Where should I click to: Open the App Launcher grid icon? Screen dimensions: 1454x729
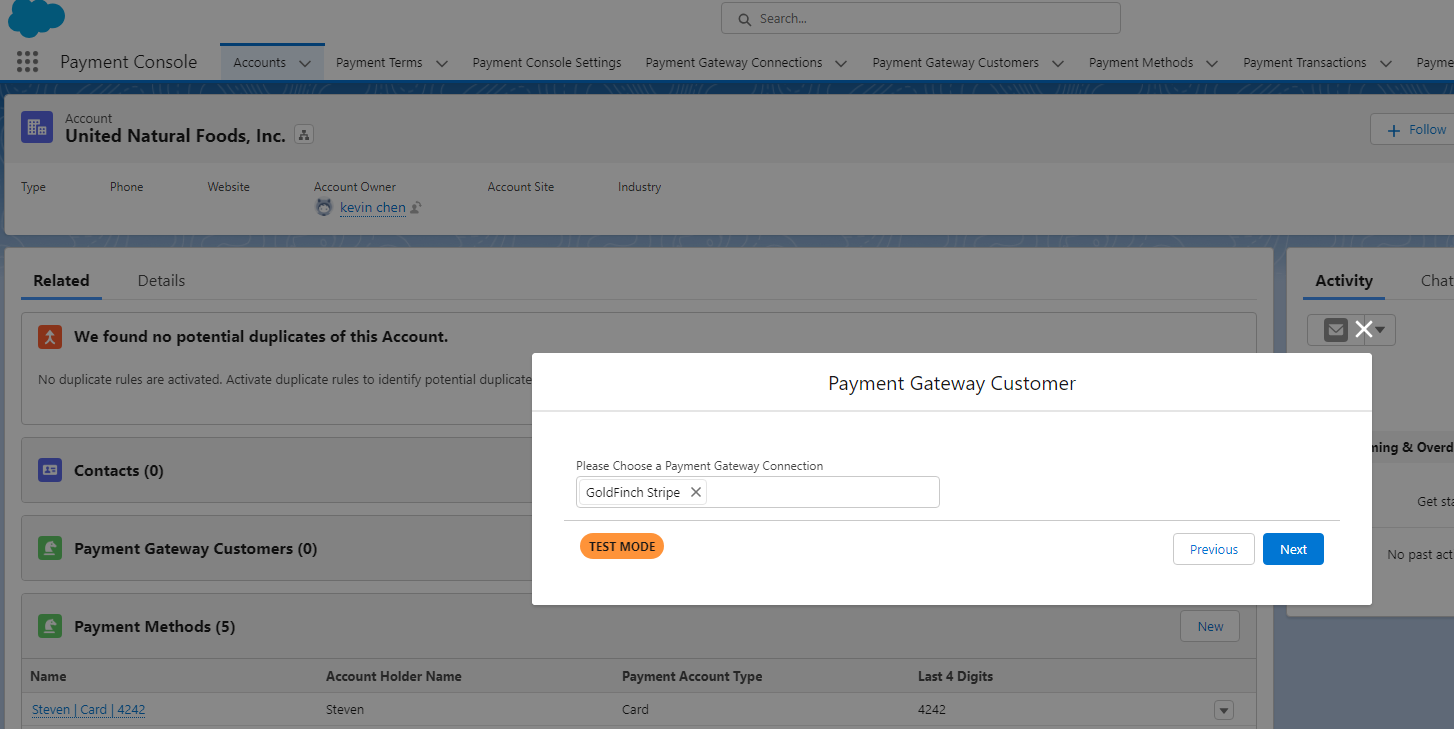(x=28, y=62)
